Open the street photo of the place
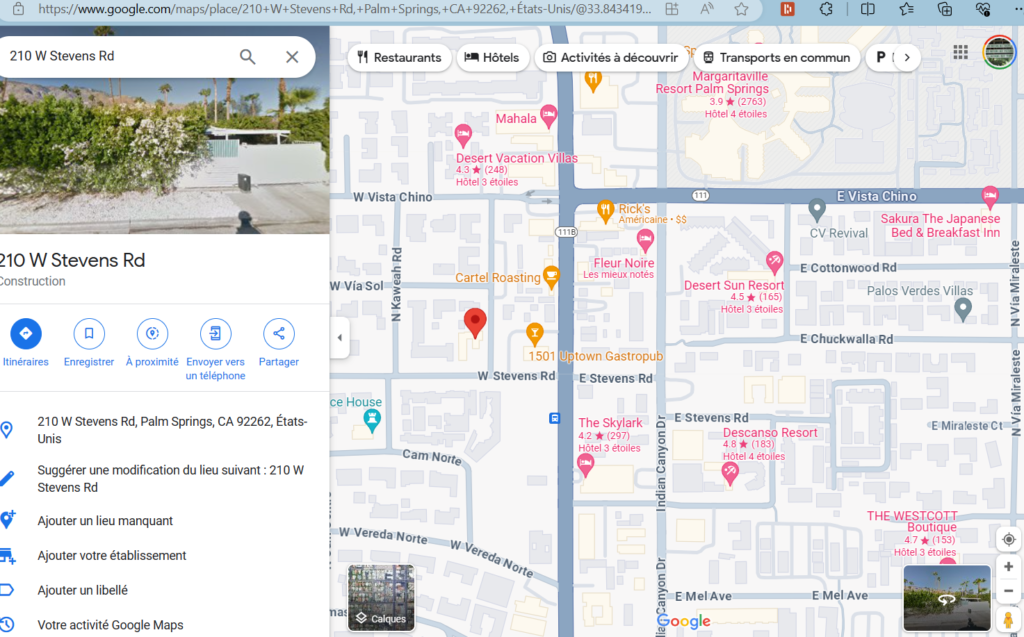 pyautogui.click(x=165, y=155)
